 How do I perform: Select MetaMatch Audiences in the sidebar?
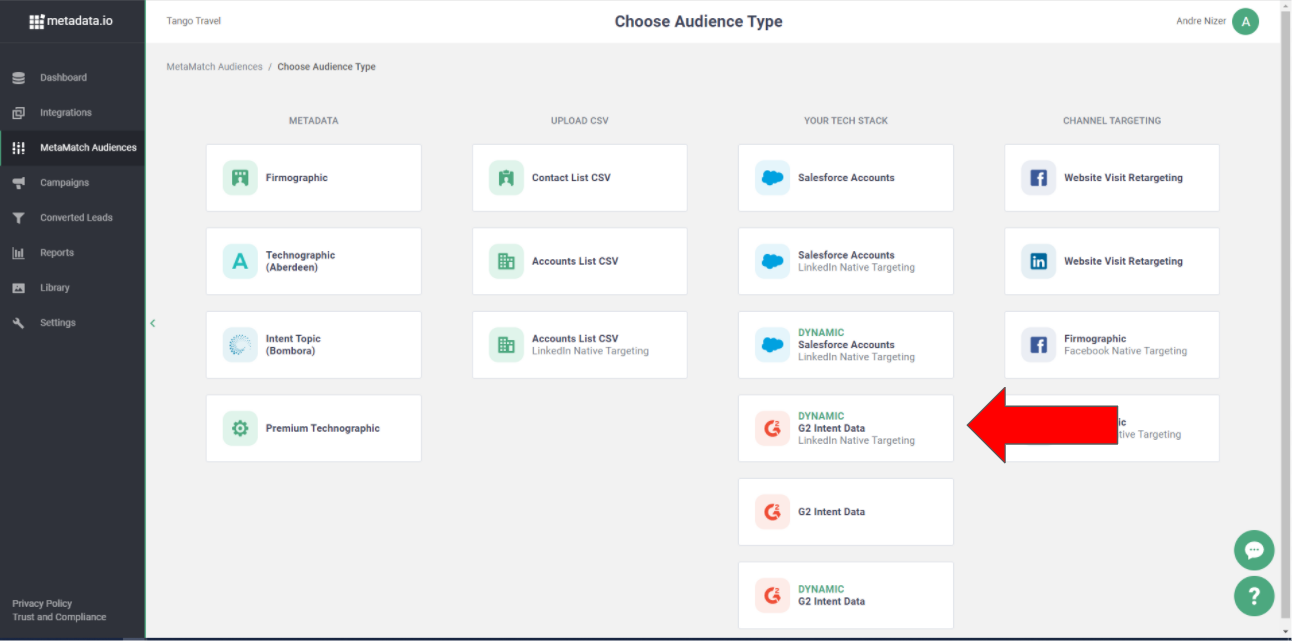[x=87, y=148]
